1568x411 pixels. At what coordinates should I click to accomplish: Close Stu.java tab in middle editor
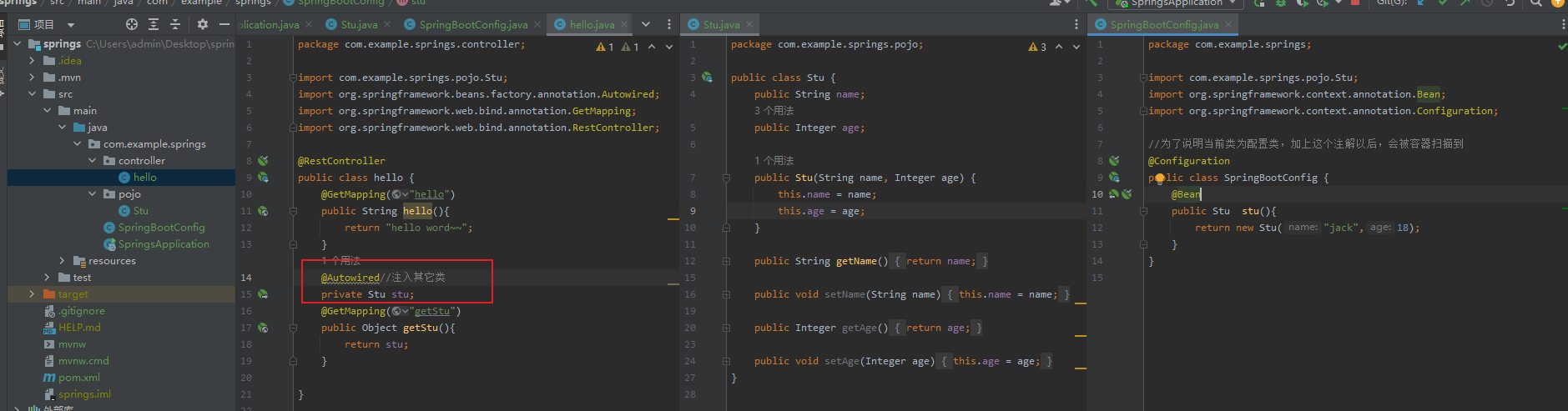click(749, 24)
